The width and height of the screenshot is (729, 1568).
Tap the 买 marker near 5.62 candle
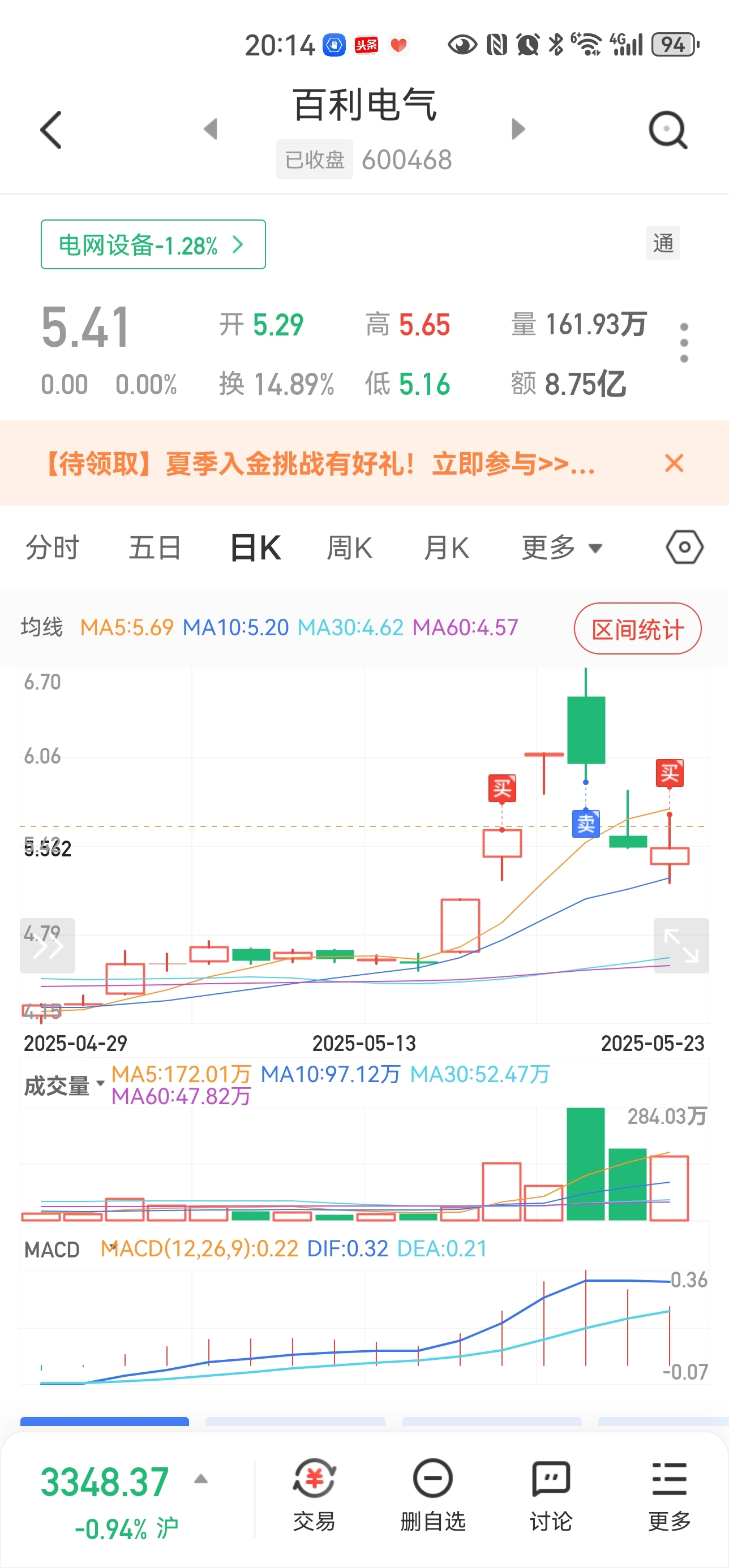click(x=503, y=789)
